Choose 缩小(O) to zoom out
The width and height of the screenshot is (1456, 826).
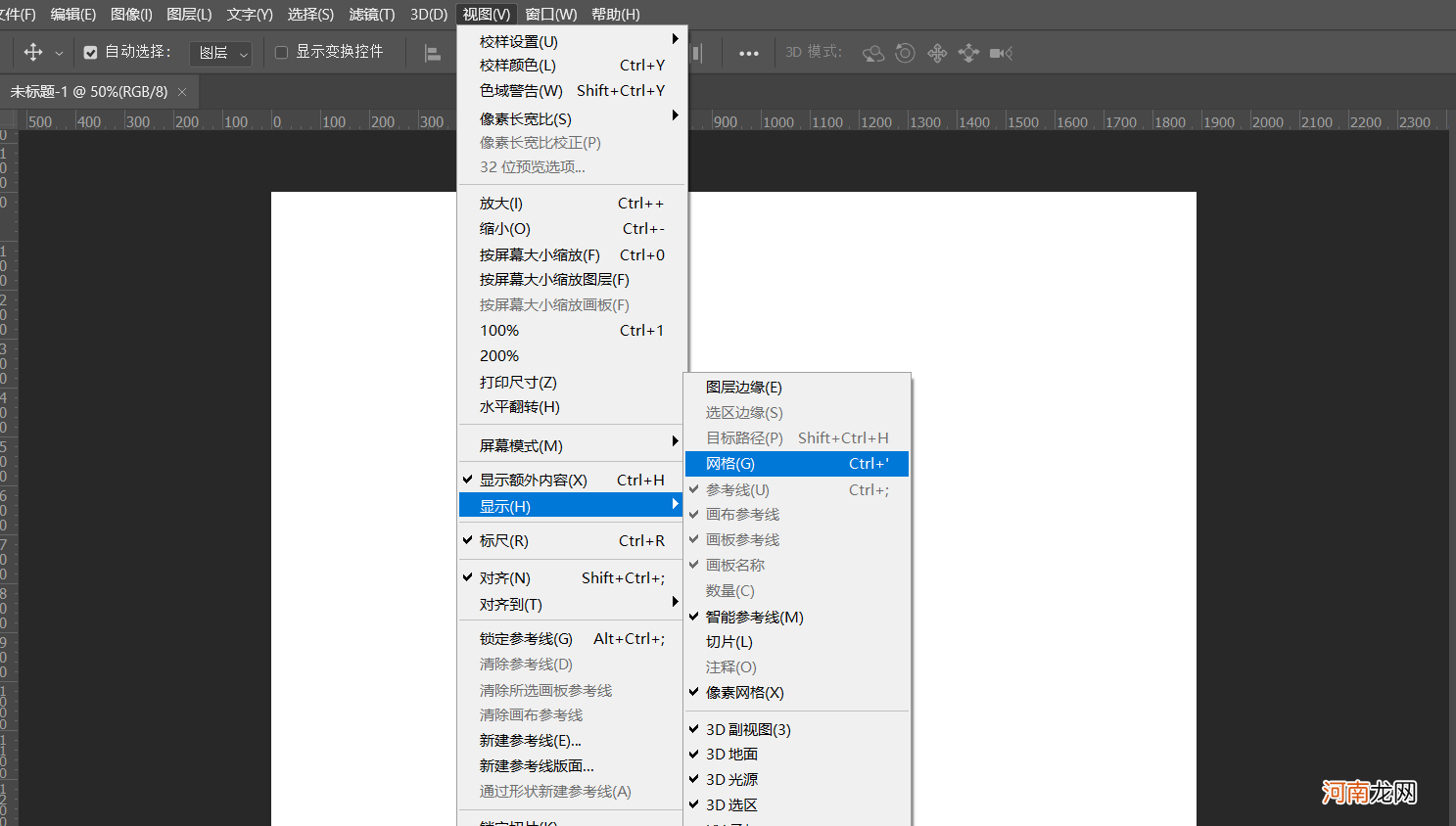(573, 229)
